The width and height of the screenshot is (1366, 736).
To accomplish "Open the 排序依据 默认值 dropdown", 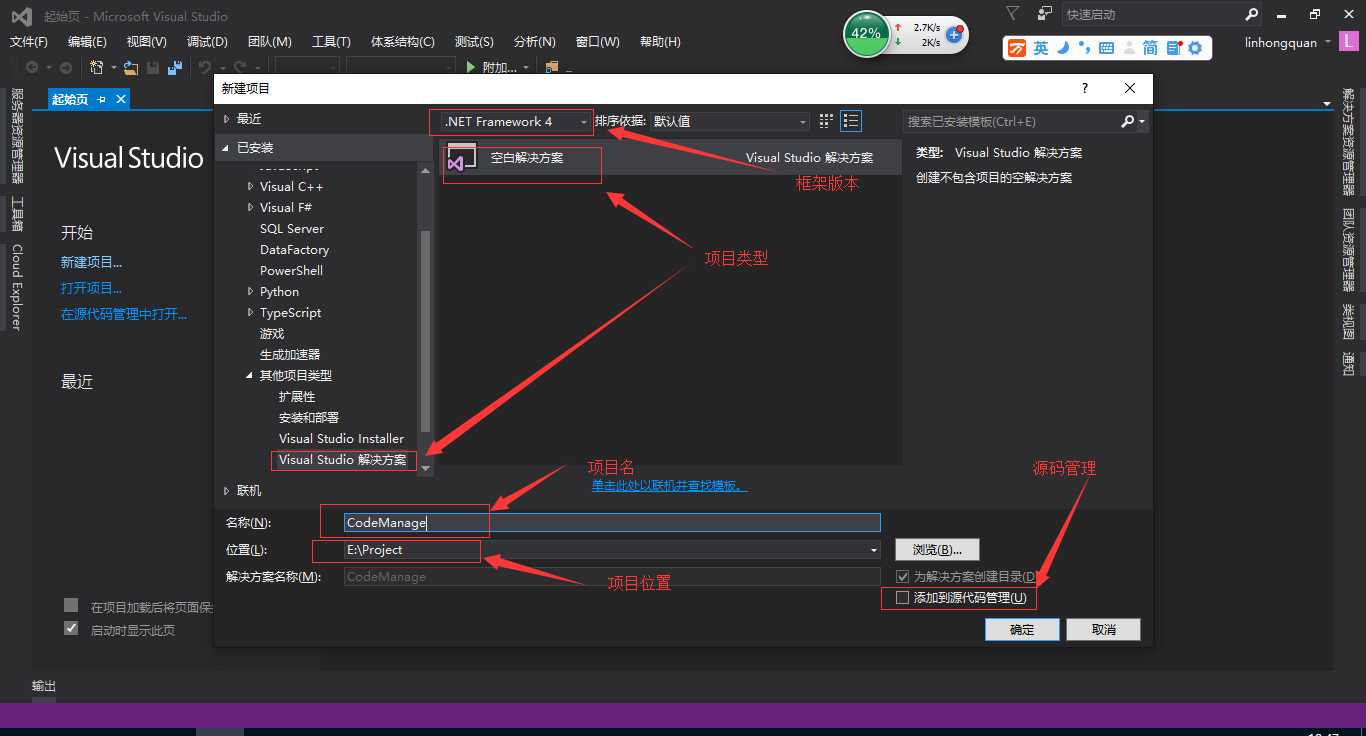I will 729,121.
